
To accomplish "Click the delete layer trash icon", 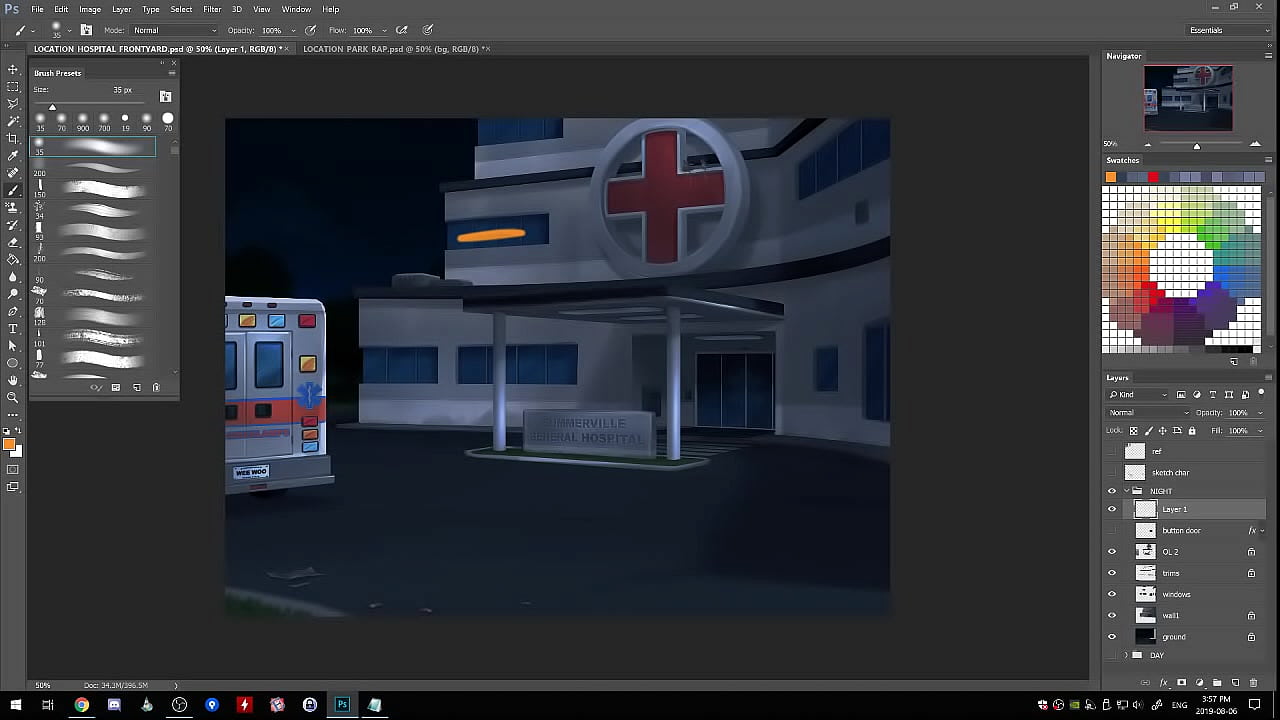I will click(x=1253, y=683).
